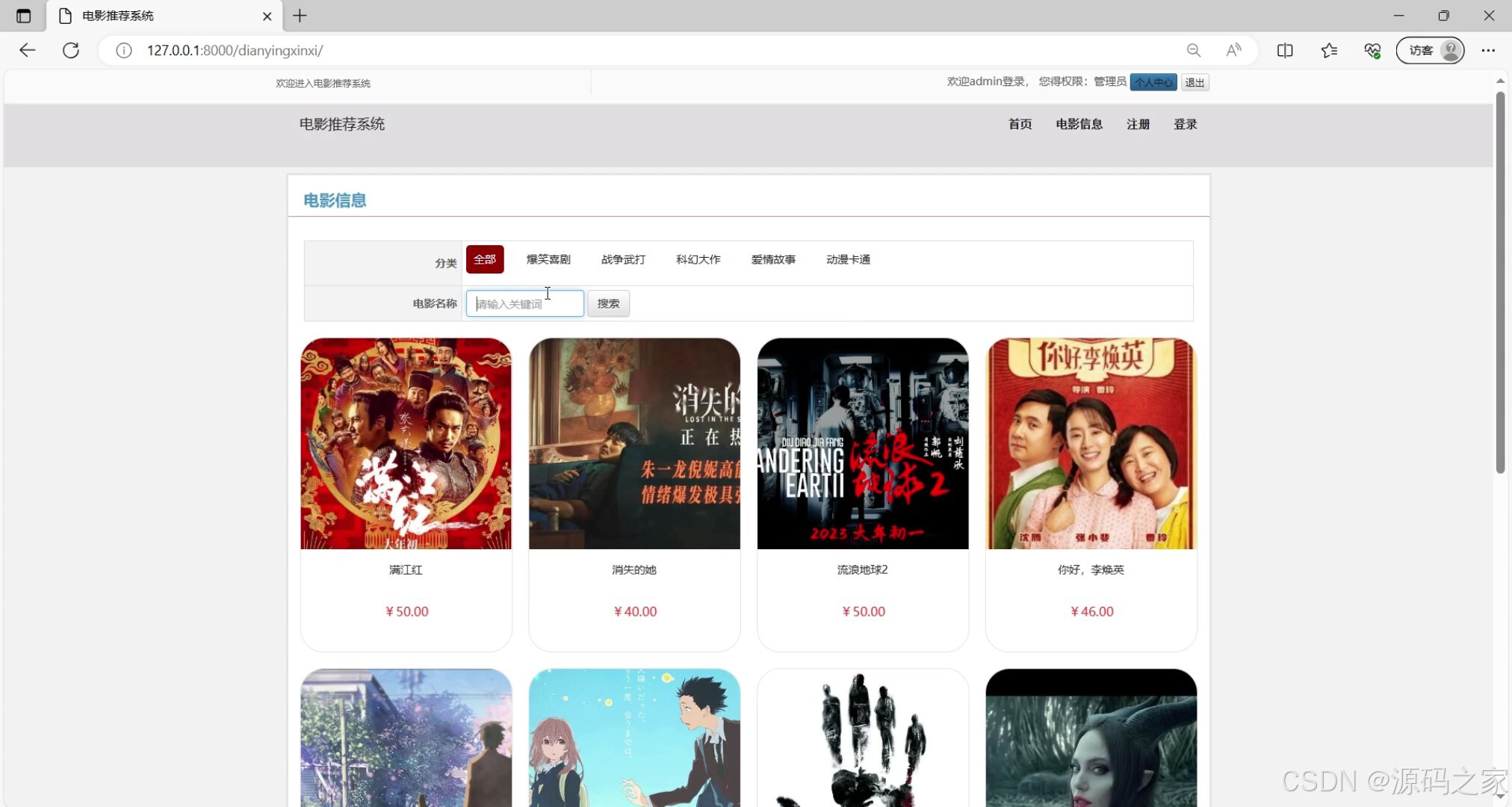
Task: Open the horned woman movie poster
Action: tap(1091, 738)
